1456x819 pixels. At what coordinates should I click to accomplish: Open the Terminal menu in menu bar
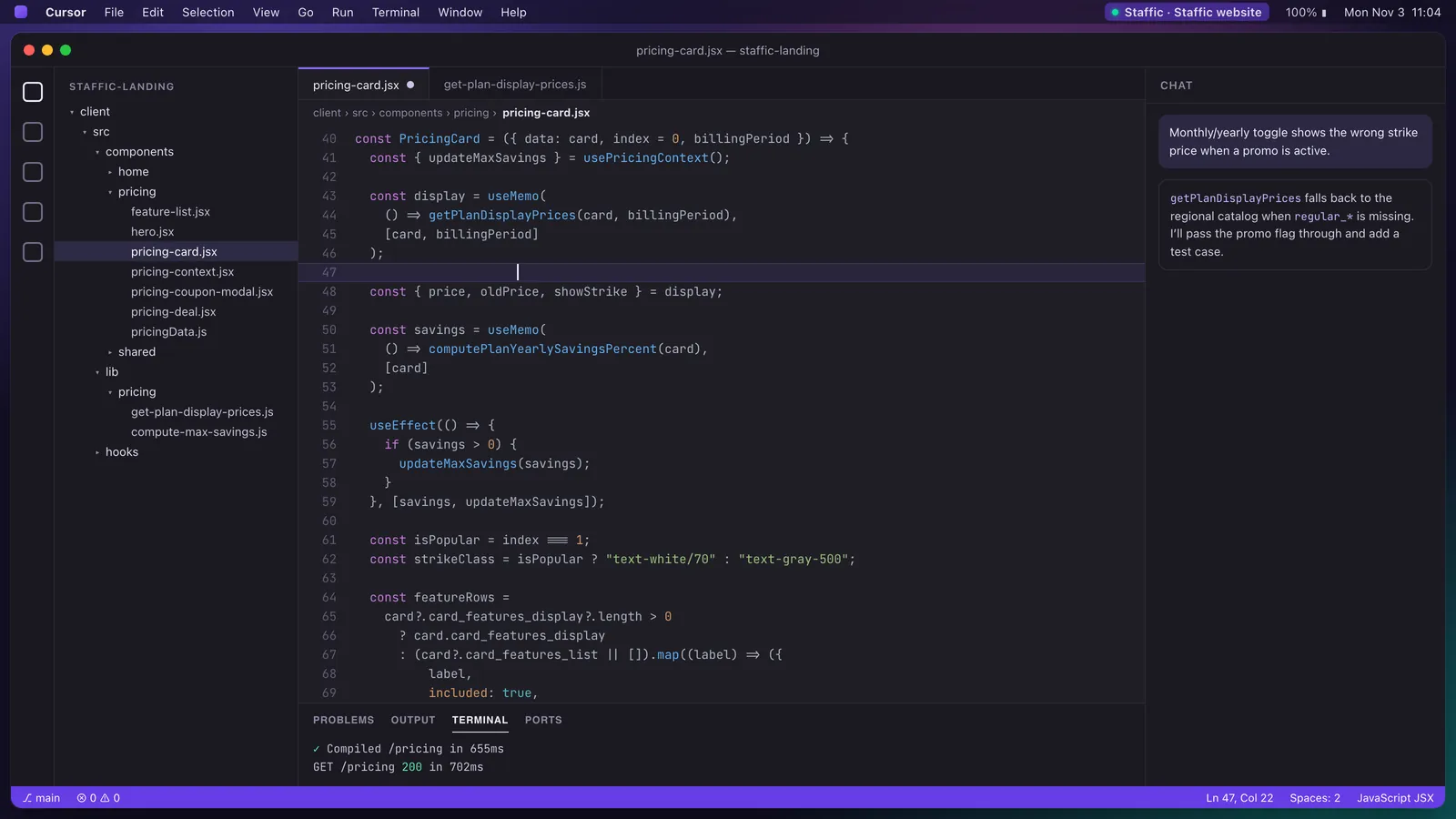pyautogui.click(x=395, y=13)
